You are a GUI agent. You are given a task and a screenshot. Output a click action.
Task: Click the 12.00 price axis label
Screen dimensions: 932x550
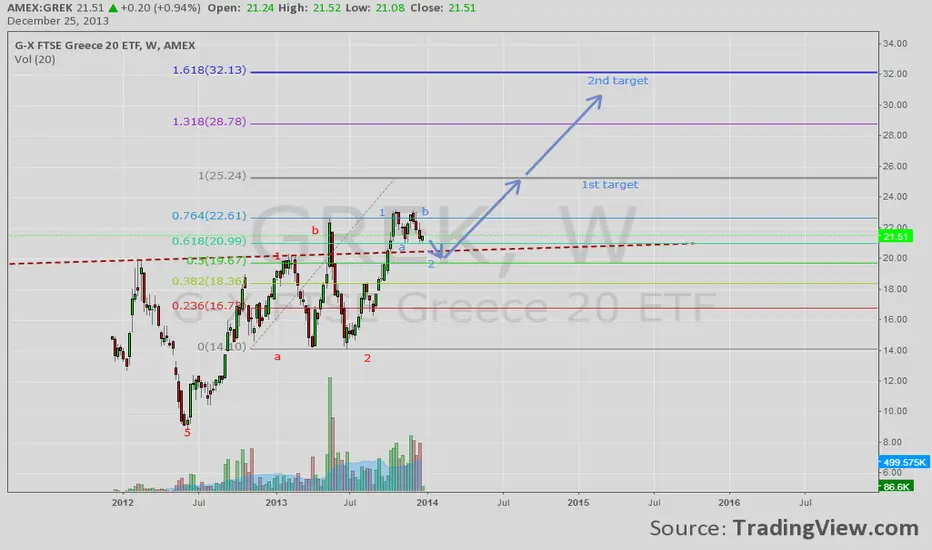895,381
